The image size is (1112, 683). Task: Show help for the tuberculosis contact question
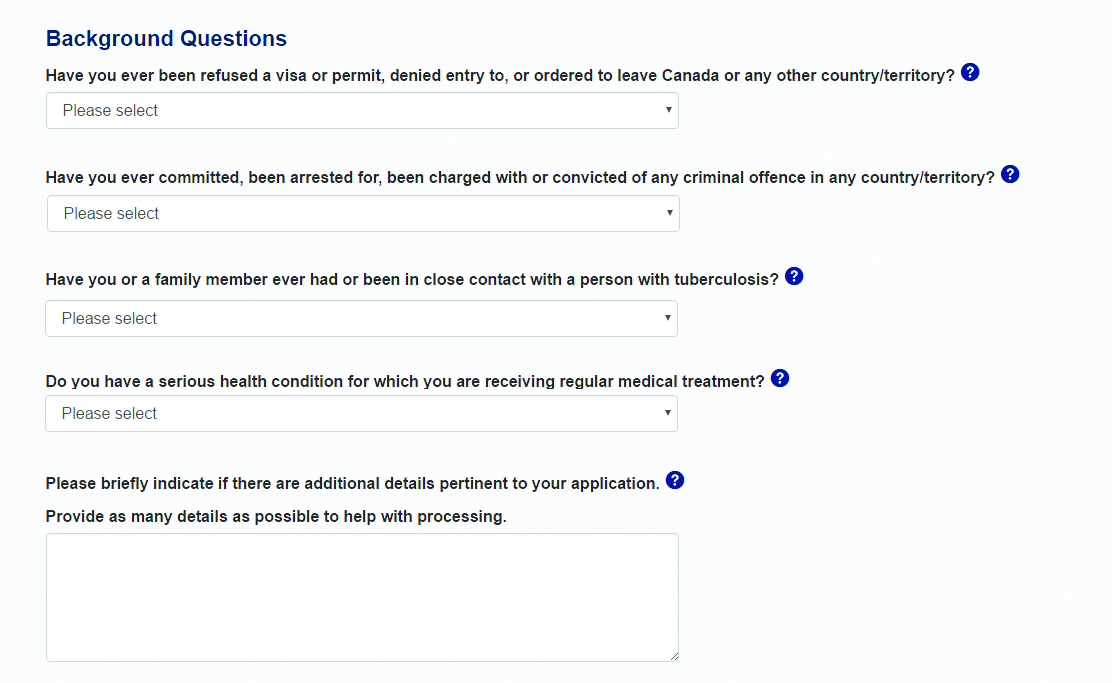(794, 277)
